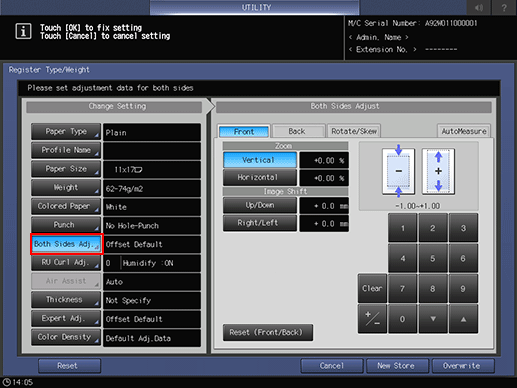
Task: Click the bottom Reset button
Action: 69,366
